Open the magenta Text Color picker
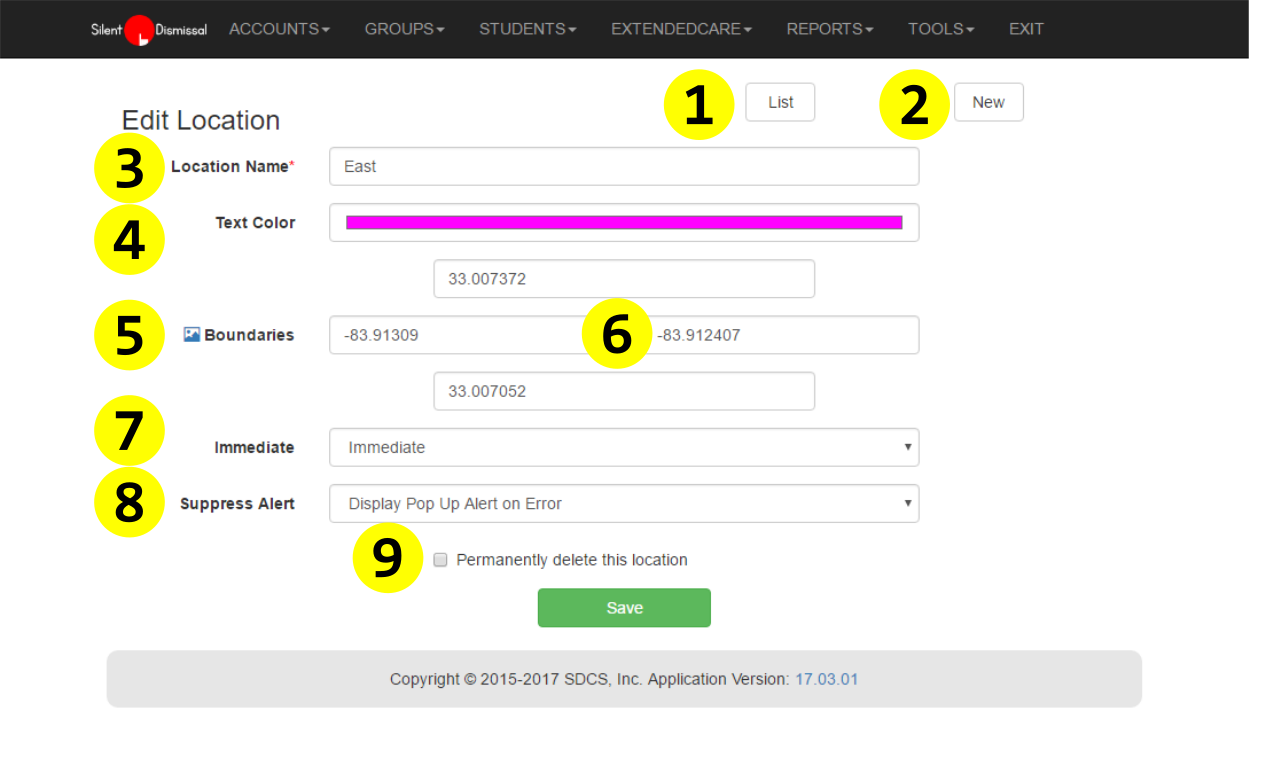The width and height of the screenshot is (1266, 781). point(623,223)
